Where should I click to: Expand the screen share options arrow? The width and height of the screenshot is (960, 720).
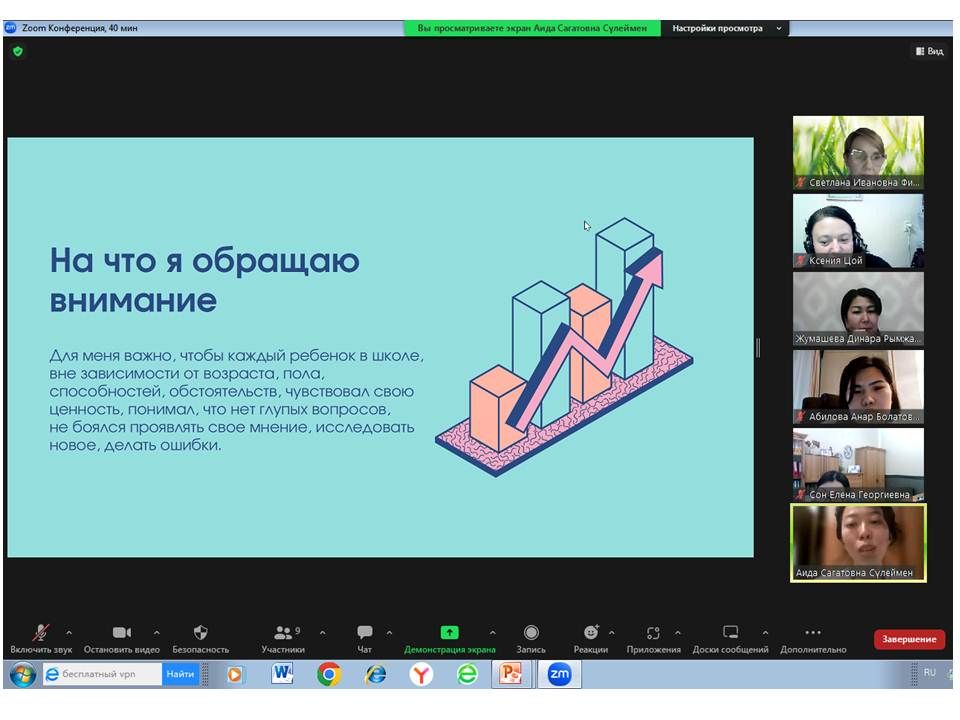(x=492, y=632)
